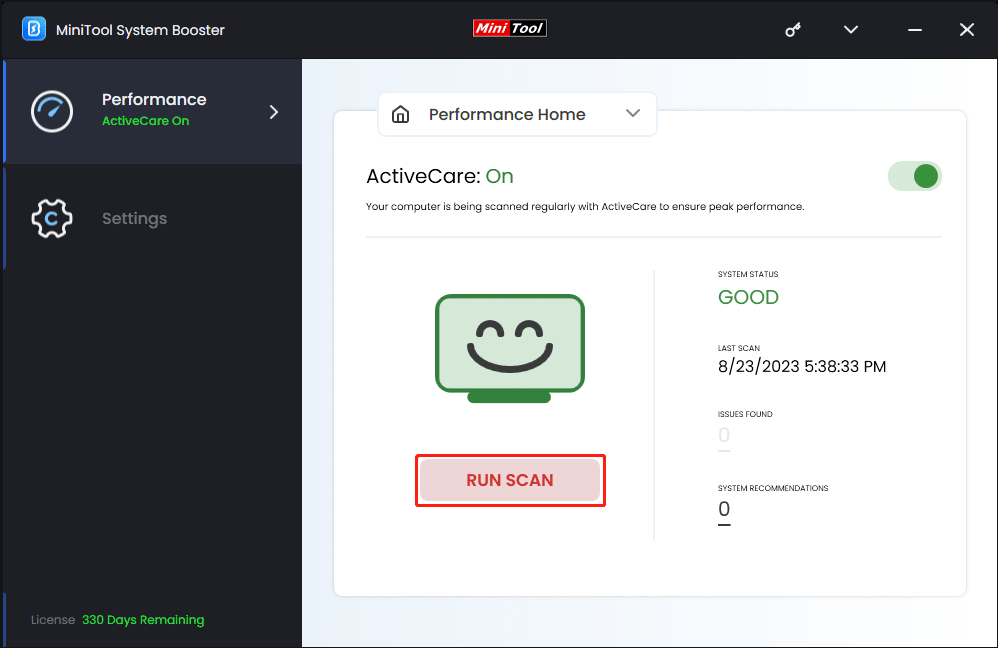
Task: Open the Performance tab in sidebar
Action: [153, 111]
